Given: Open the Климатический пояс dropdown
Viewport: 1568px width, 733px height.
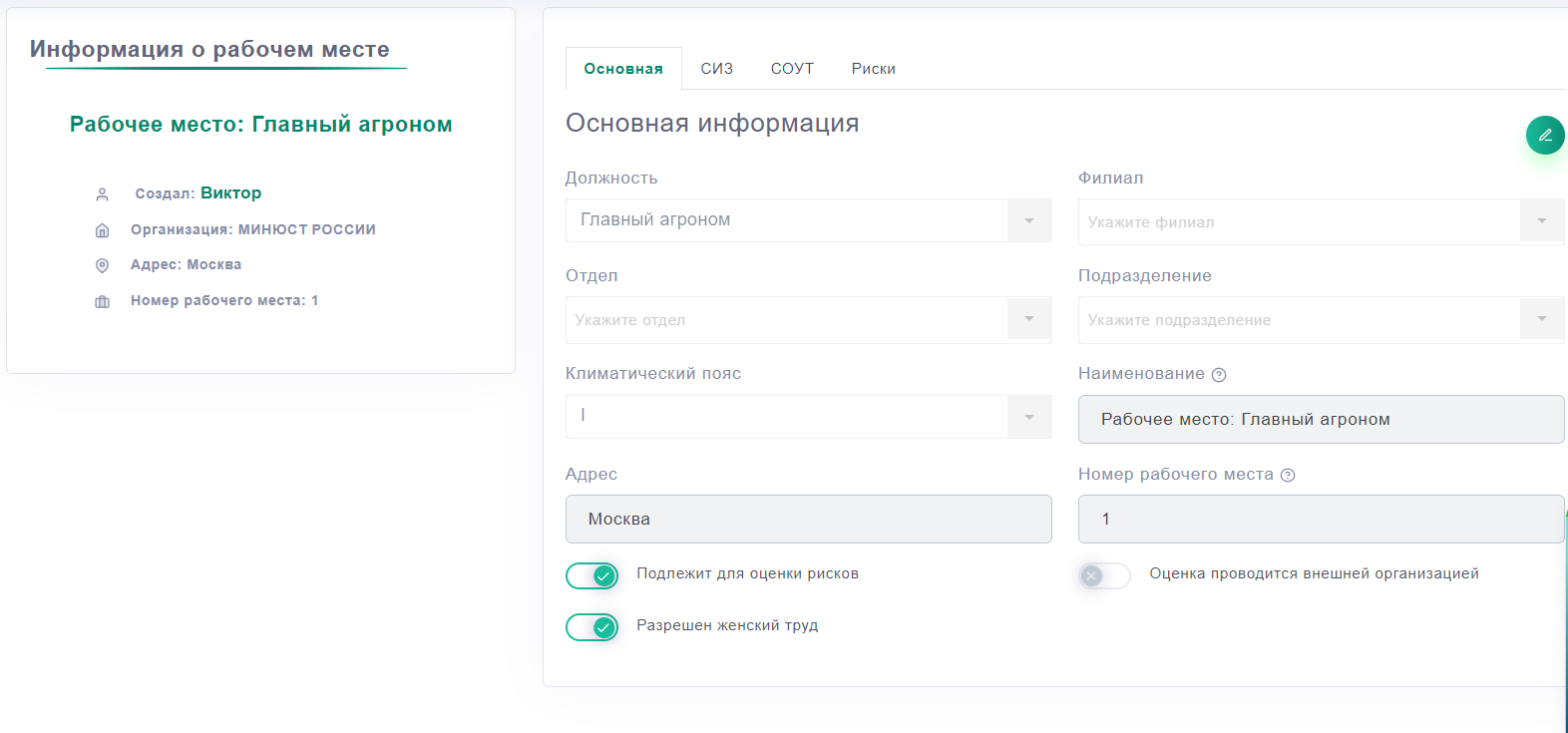Looking at the screenshot, I should 1028,417.
